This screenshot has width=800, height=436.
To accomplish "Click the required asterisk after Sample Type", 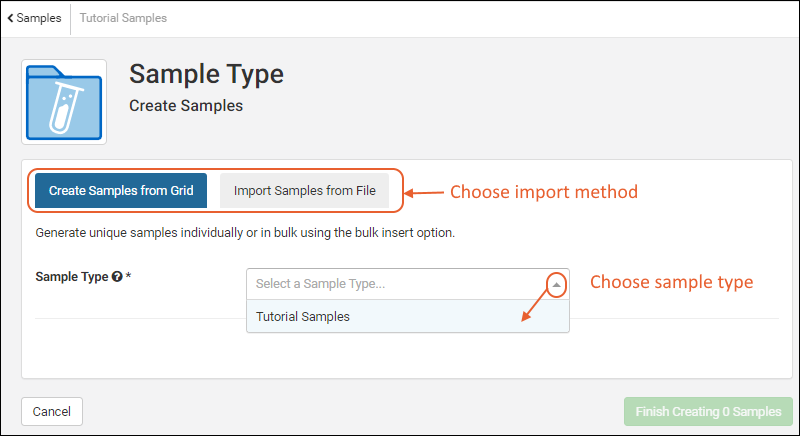I will [x=129, y=276].
